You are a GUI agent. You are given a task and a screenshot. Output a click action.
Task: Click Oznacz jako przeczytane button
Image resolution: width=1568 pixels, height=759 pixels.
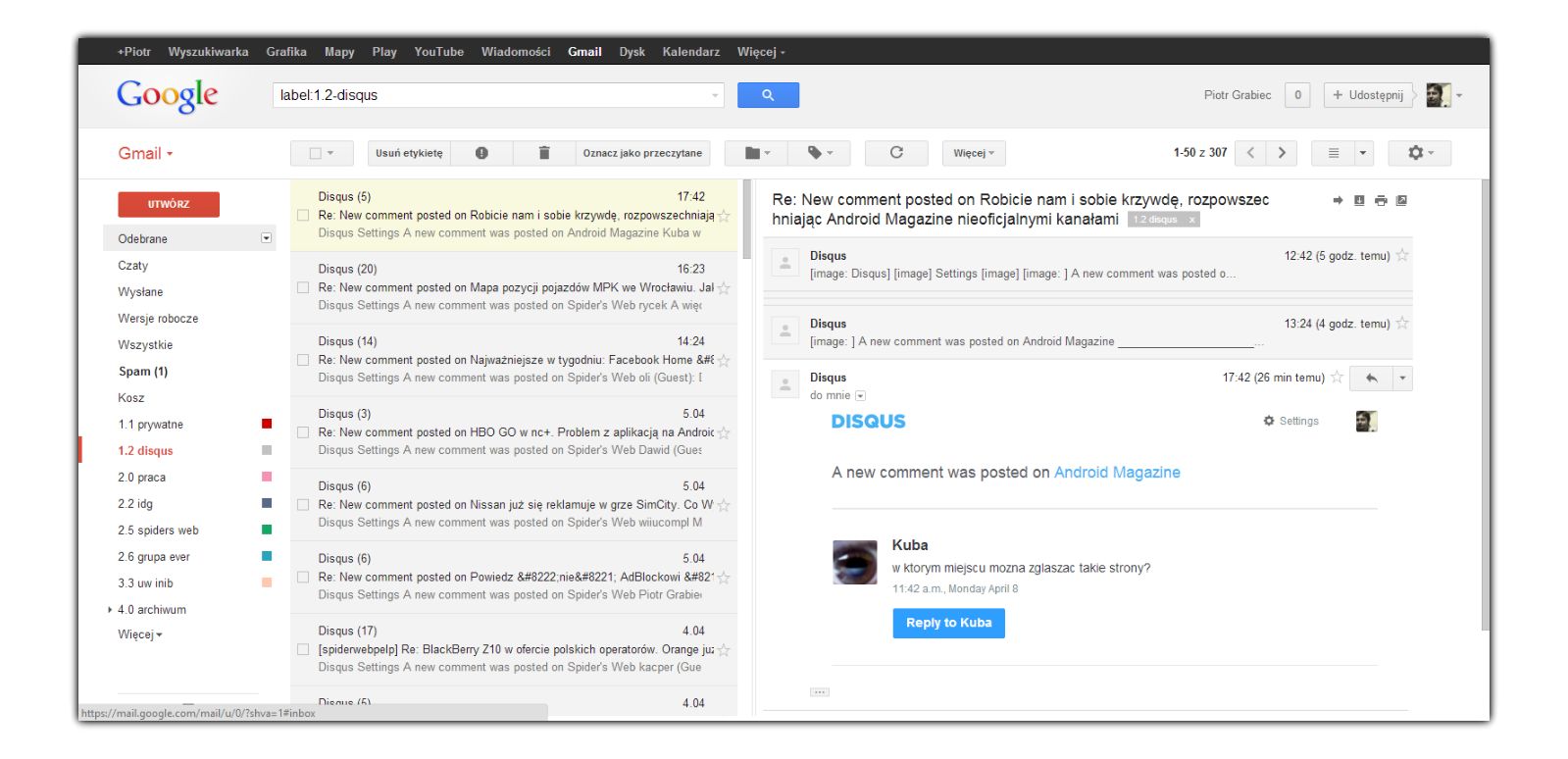coord(642,153)
